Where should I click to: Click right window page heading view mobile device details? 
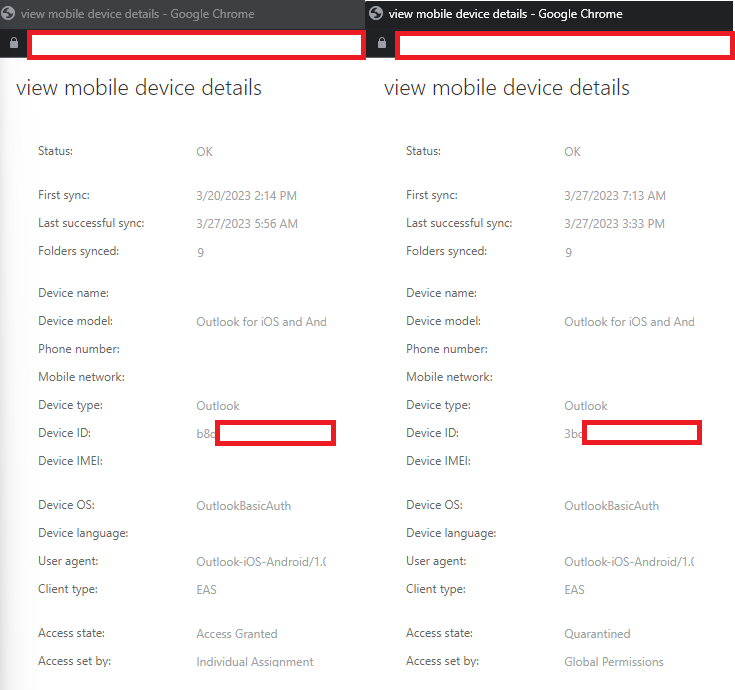coord(507,88)
